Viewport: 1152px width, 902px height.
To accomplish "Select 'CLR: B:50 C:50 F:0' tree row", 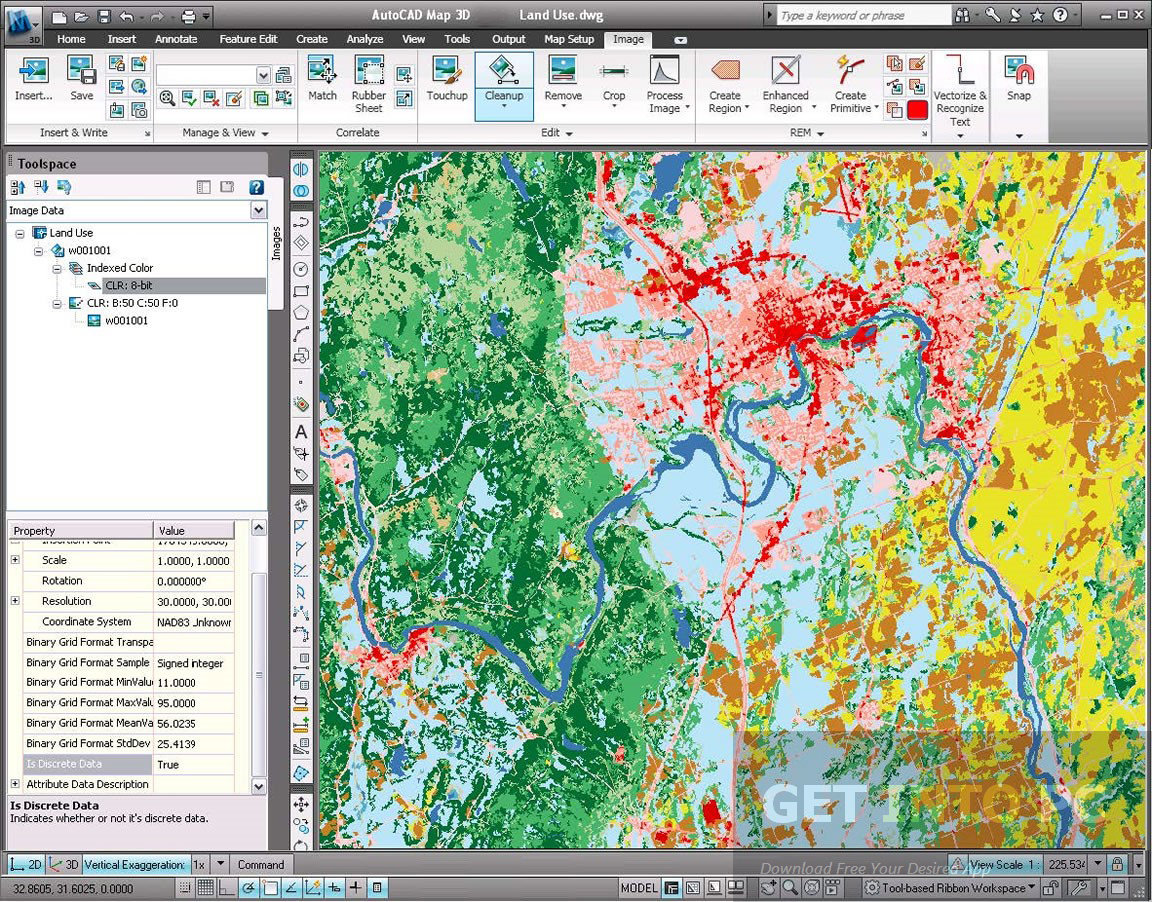I will point(132,303).
